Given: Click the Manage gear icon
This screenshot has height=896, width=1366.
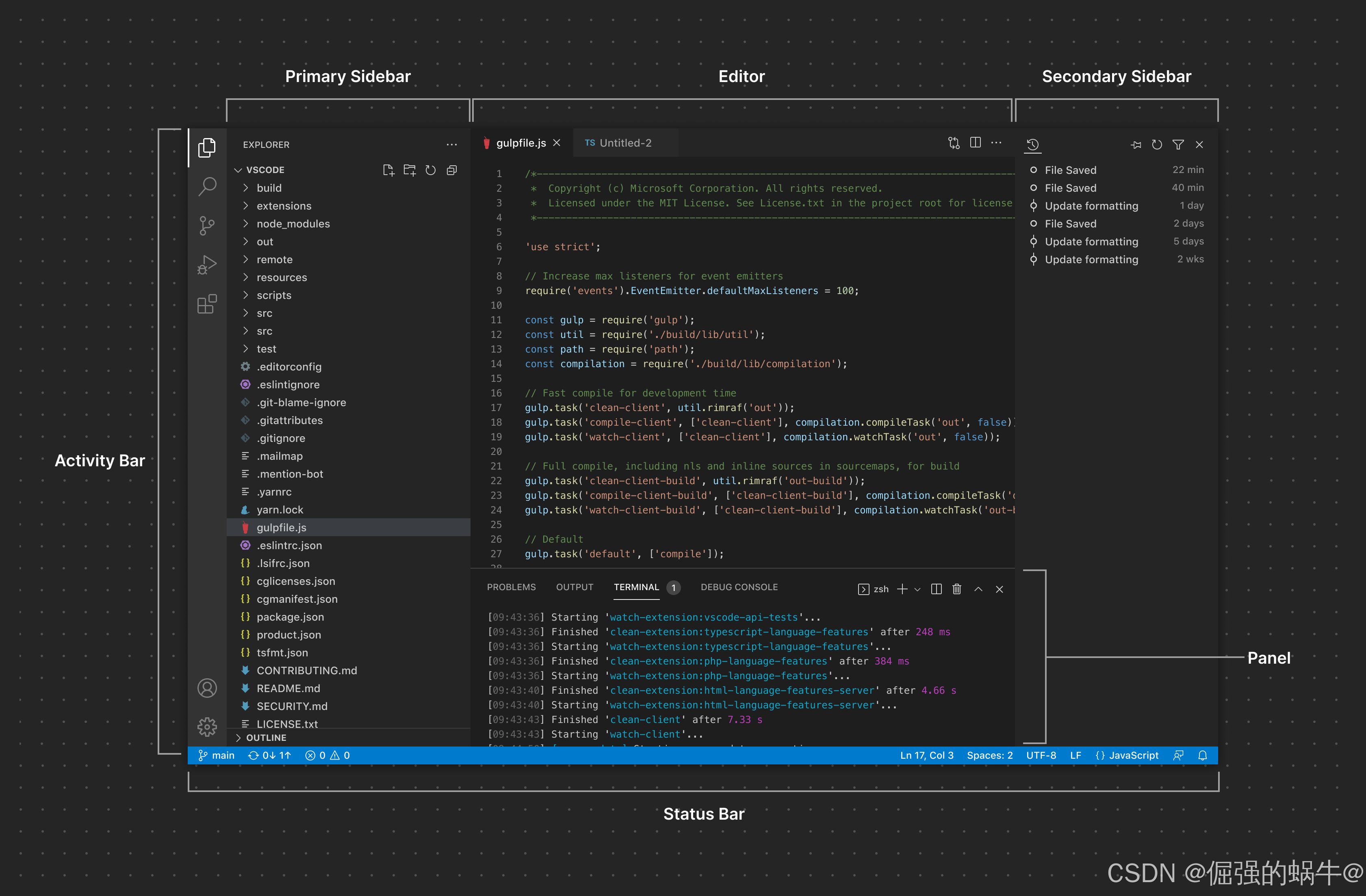Looking at the screenshot, I should [207, 727].
